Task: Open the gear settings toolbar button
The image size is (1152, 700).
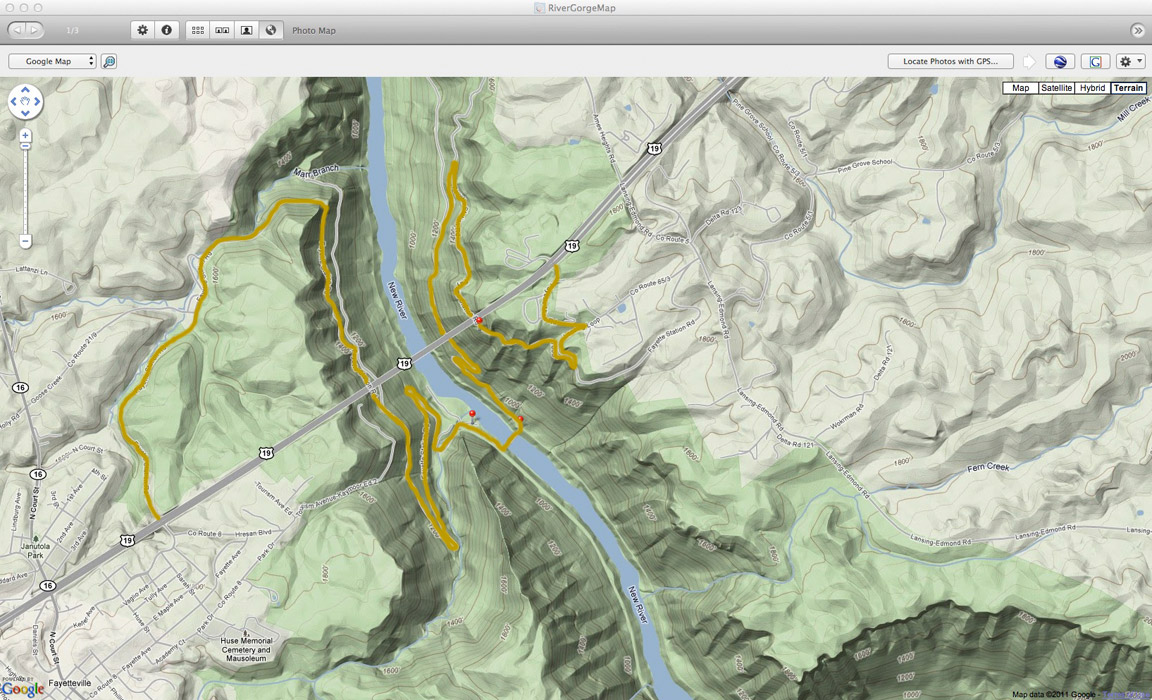Action: pyautogui.click(x=142, y=30)
